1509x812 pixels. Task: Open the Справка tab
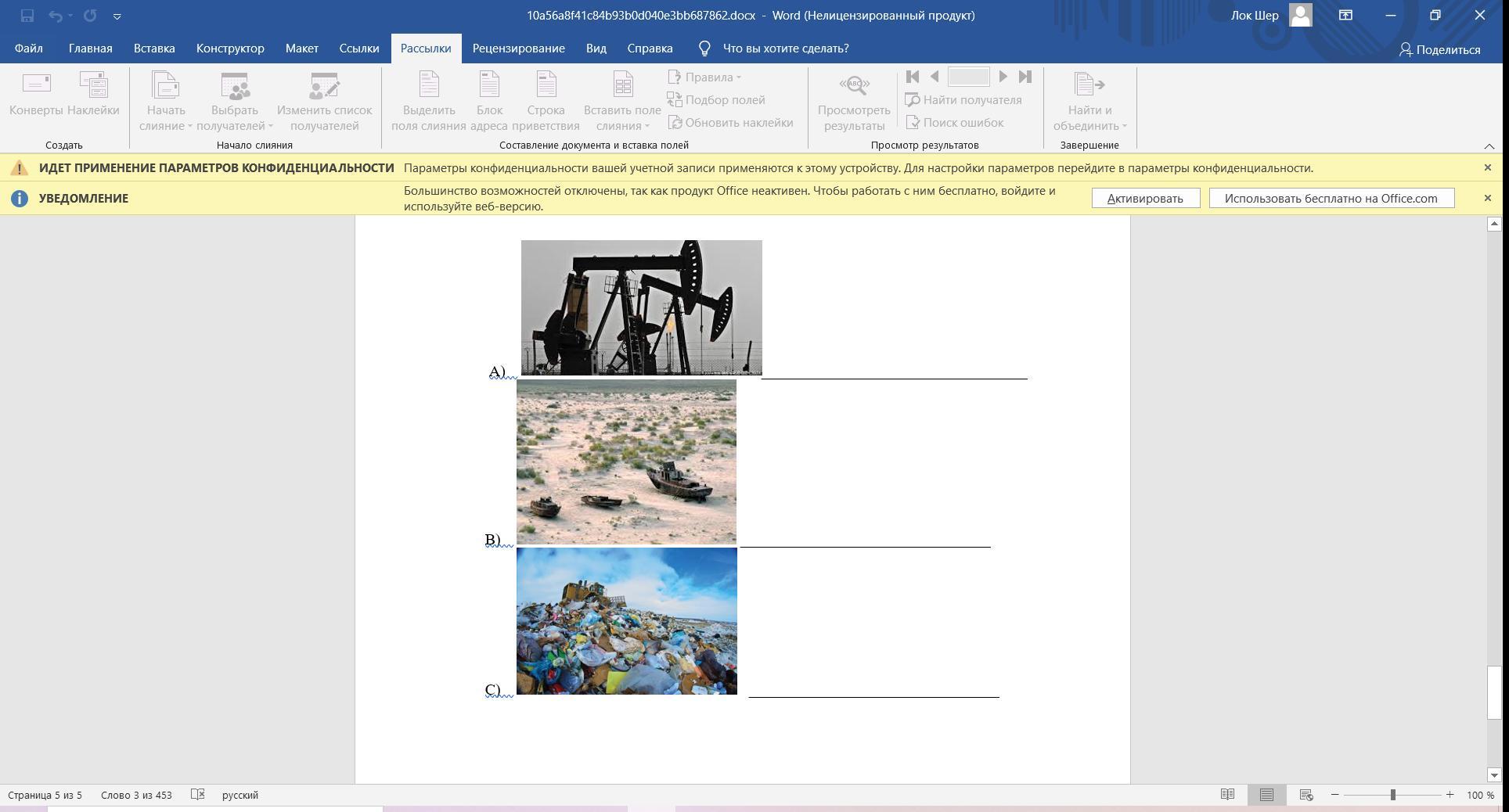coord(650,49)
